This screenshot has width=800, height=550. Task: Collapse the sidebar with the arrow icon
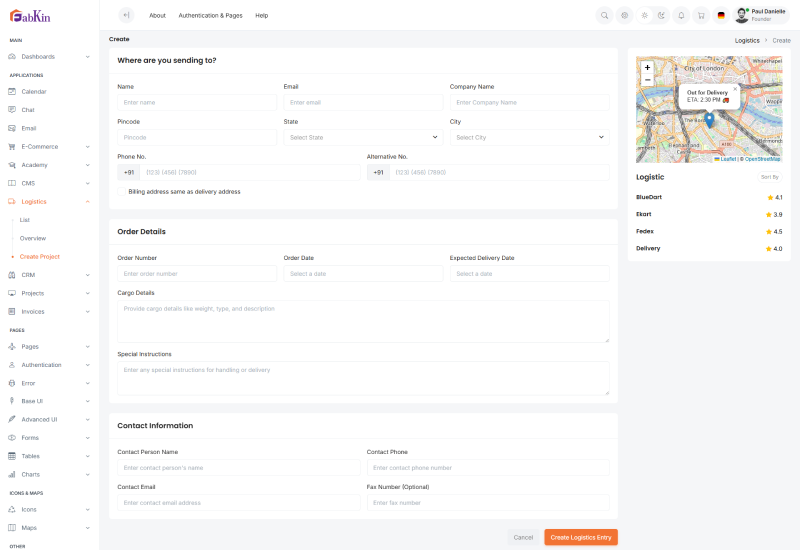pos(125,15)
